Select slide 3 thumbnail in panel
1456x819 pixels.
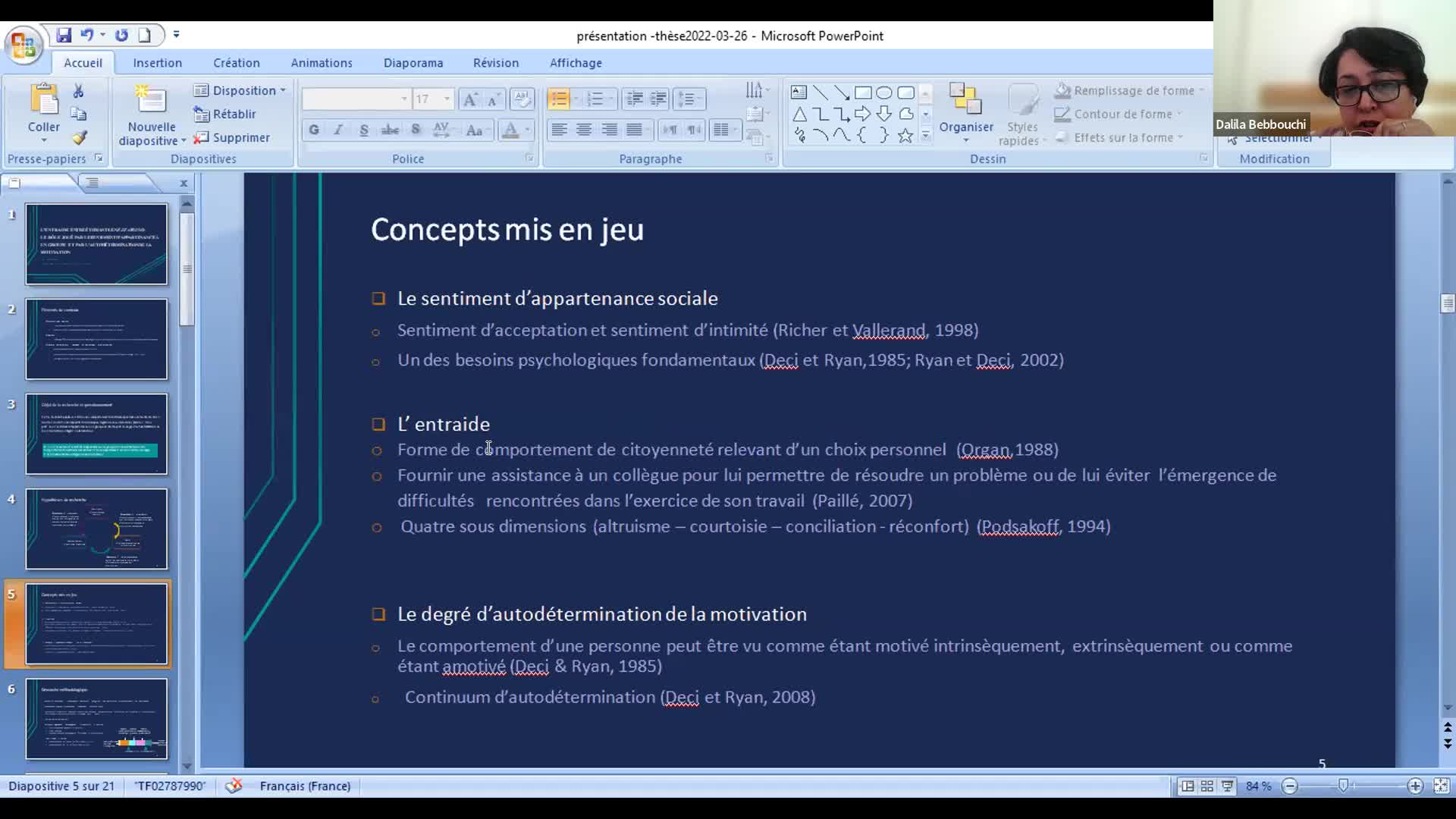tap(96, 434)
